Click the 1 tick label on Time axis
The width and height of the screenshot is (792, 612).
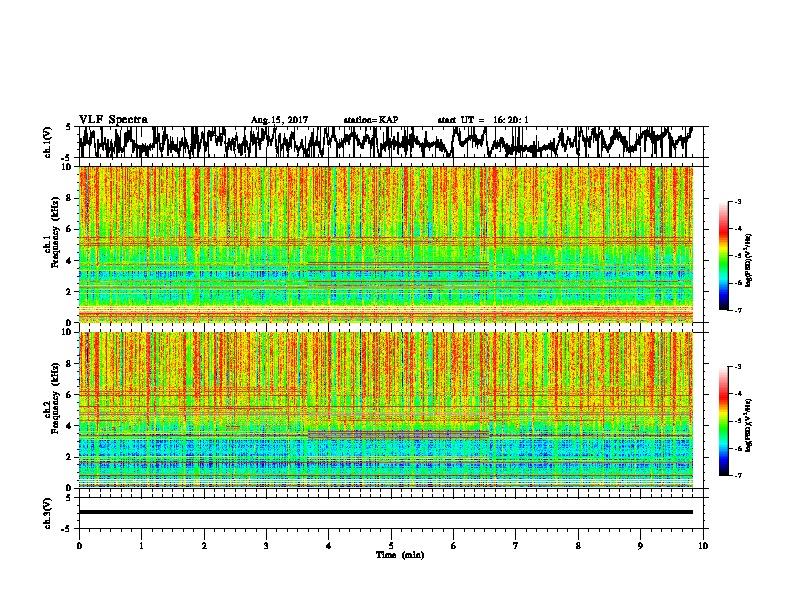141,546
